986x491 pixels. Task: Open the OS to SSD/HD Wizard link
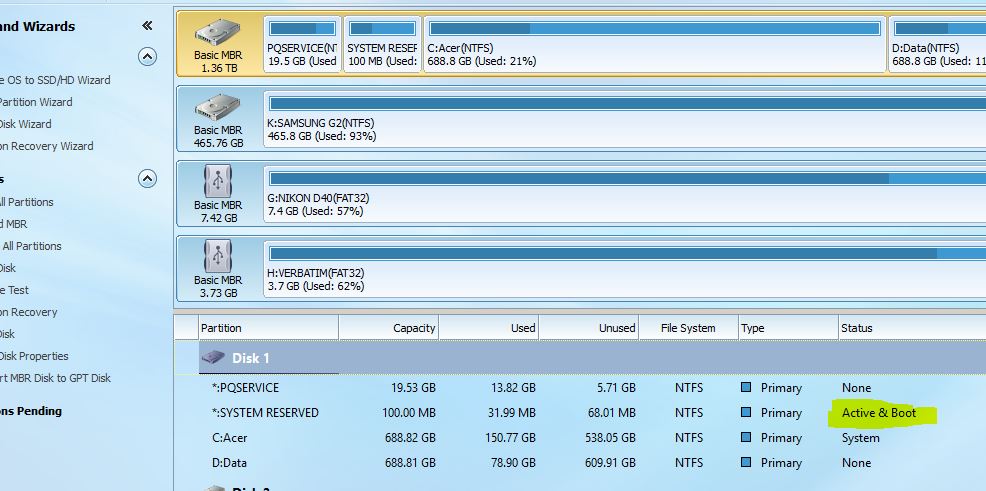tap(55, 80)
